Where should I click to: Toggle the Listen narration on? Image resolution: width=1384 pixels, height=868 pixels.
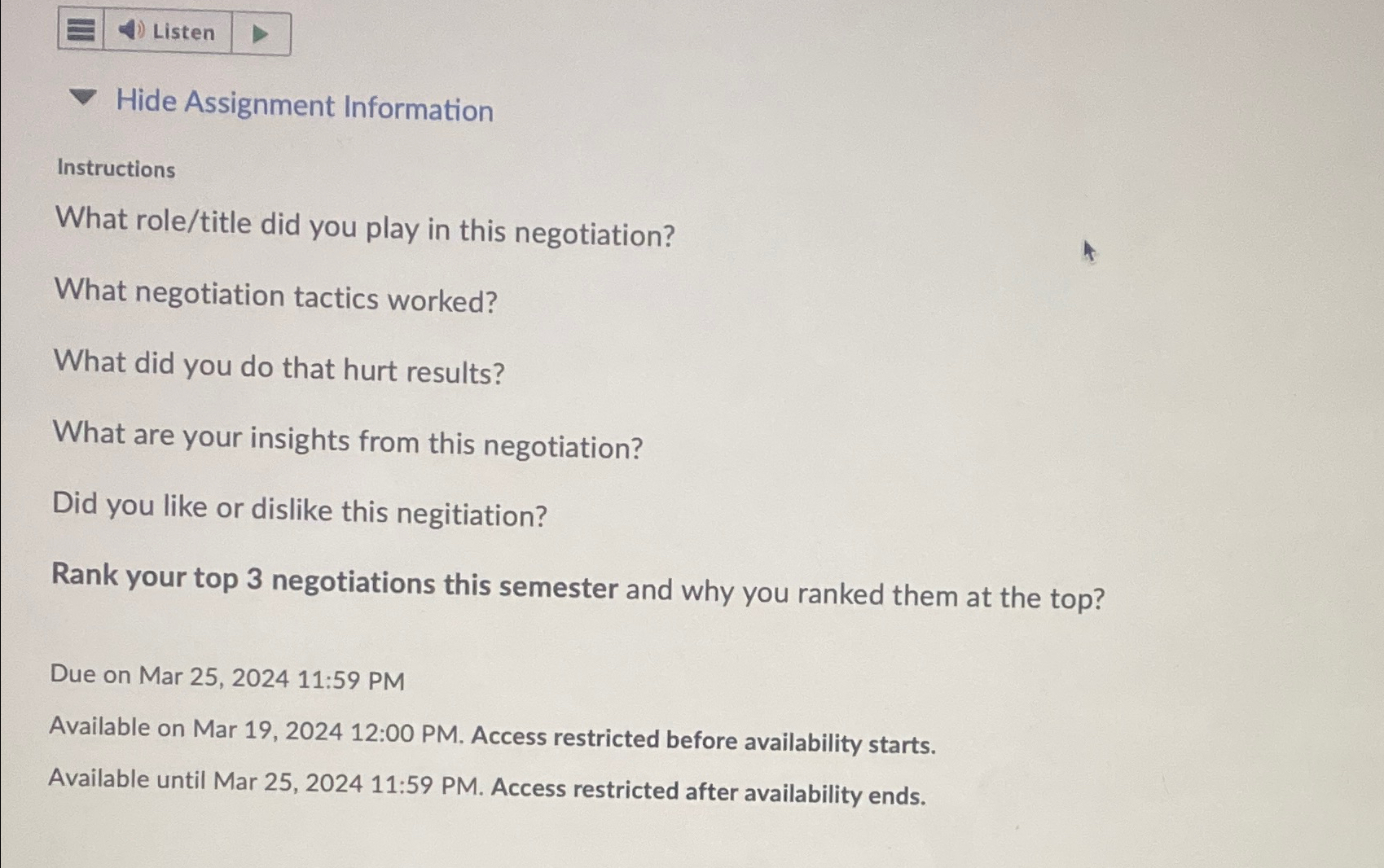pyautogui.click(x=167, y=33)
